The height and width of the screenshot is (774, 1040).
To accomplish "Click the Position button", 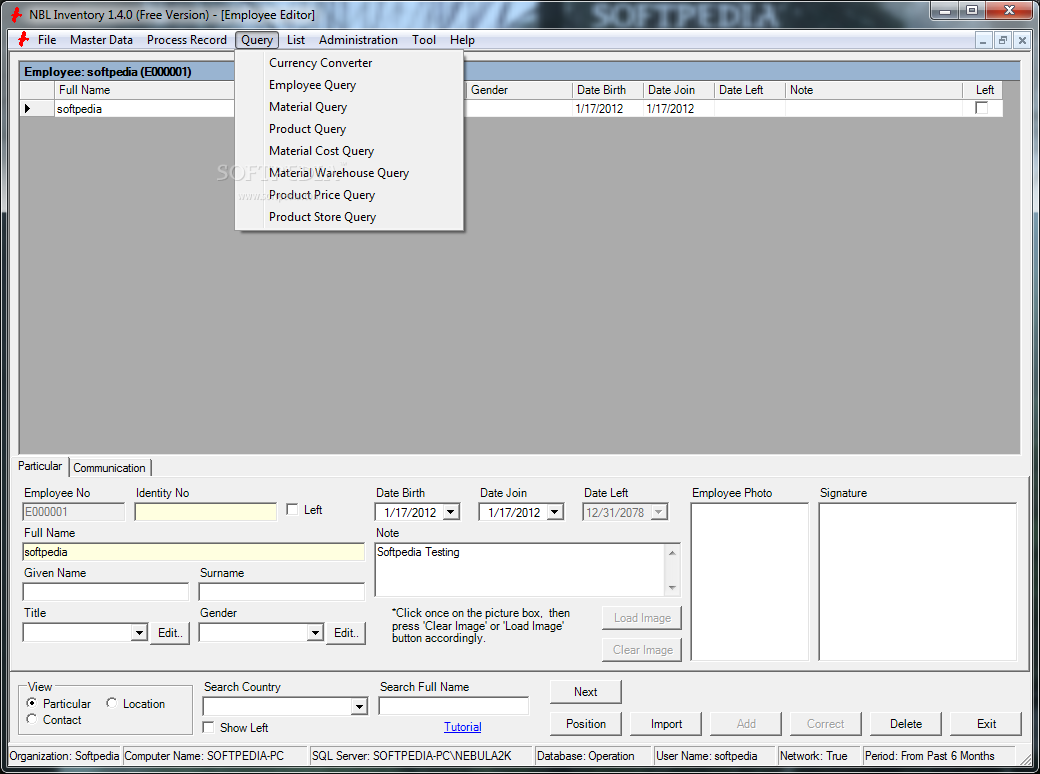I will click(x=586, y=724).
